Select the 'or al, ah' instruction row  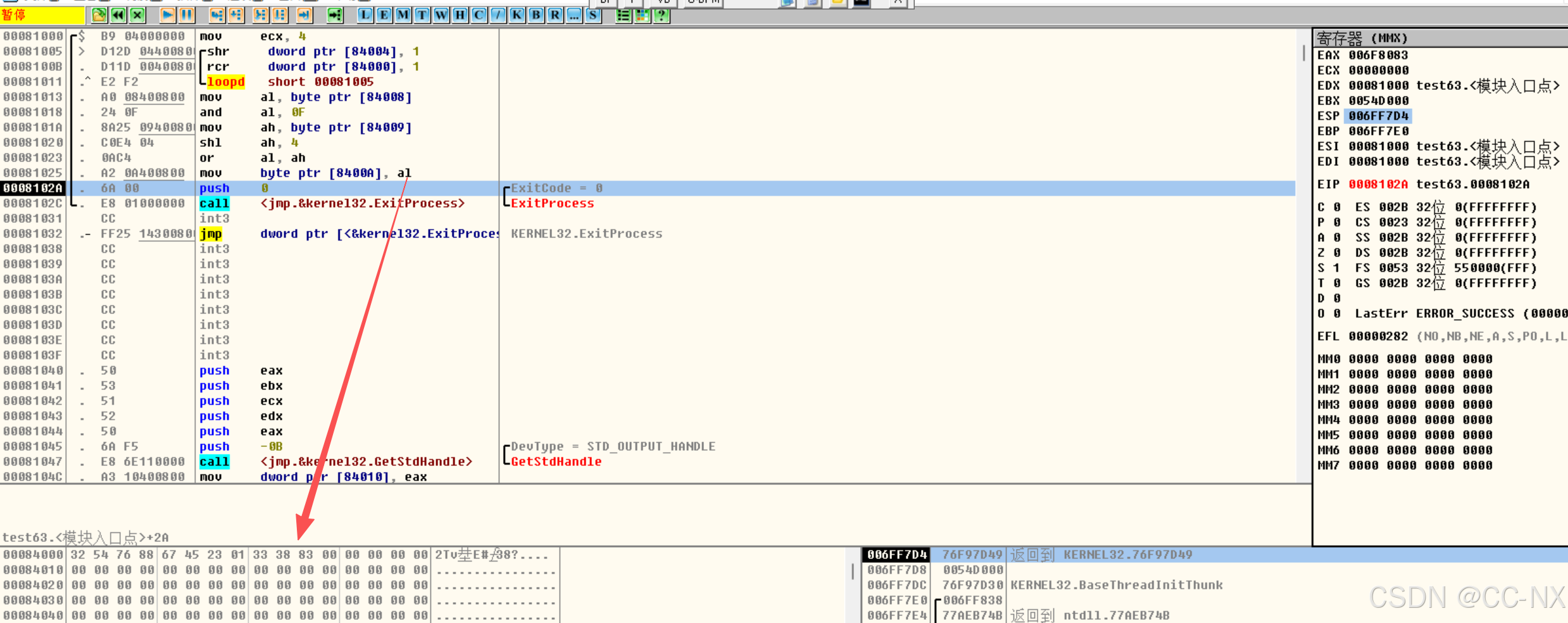point(648,158)
